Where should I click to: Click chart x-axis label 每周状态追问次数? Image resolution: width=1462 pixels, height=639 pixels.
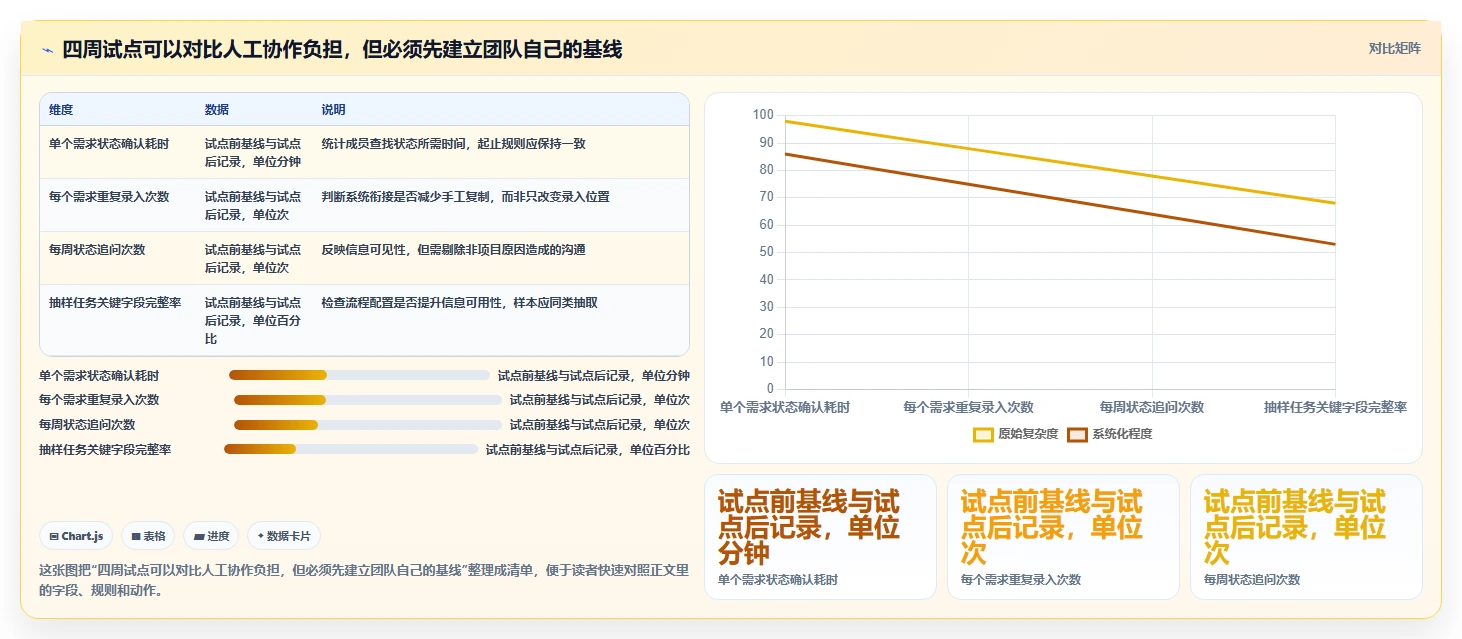(x=1152, y=407)
